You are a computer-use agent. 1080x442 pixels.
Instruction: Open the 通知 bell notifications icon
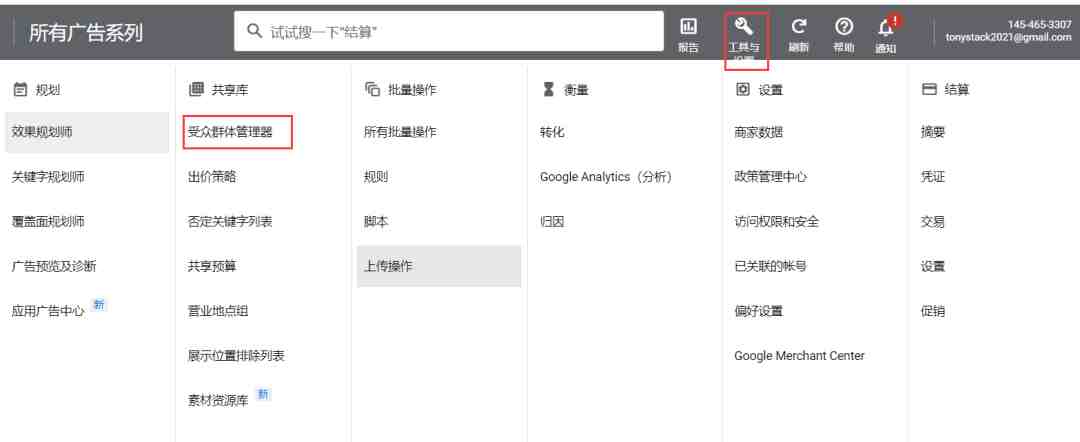[x=886, y=28]
